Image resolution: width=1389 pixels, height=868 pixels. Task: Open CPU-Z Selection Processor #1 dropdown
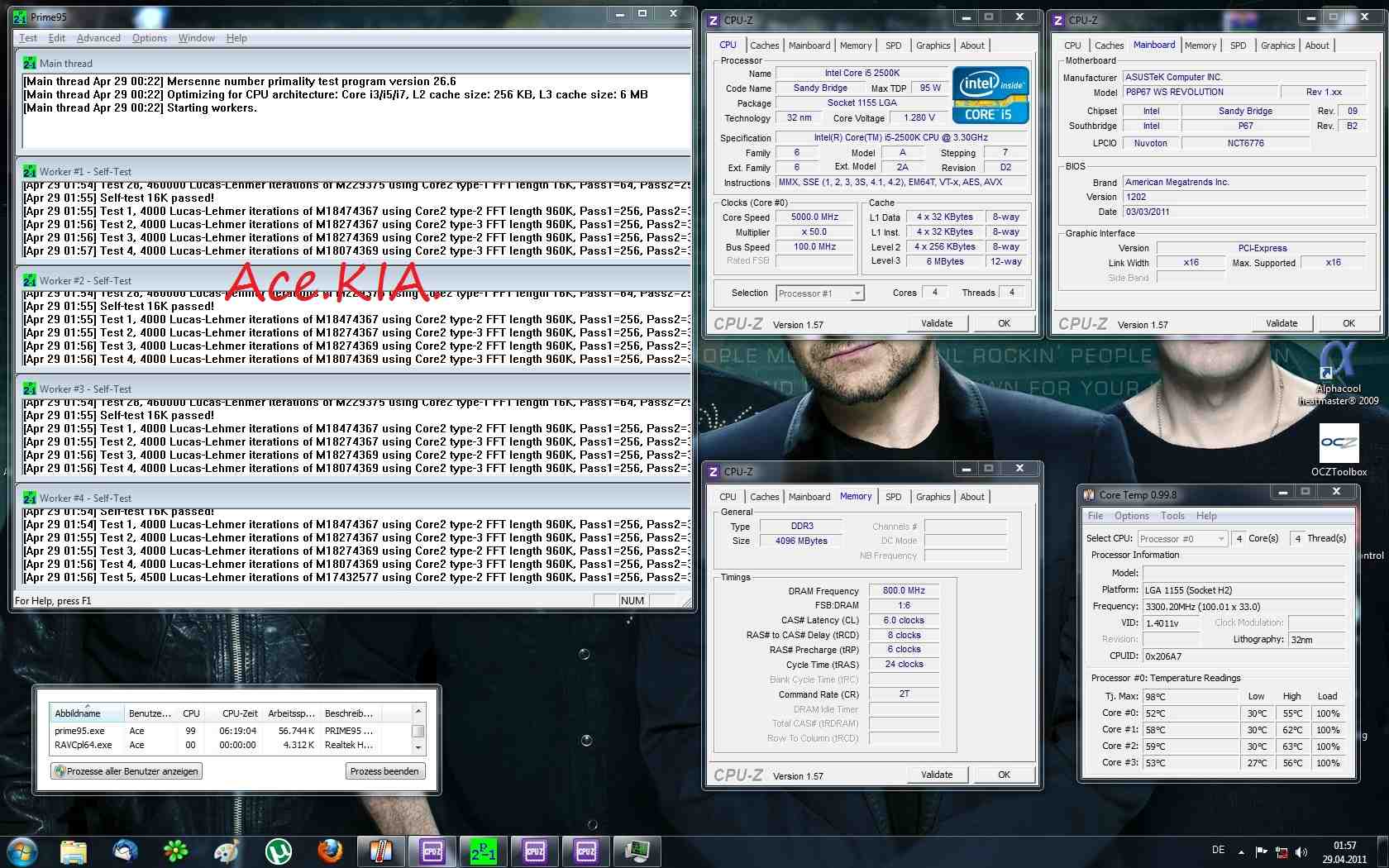[x=820, y=293]
